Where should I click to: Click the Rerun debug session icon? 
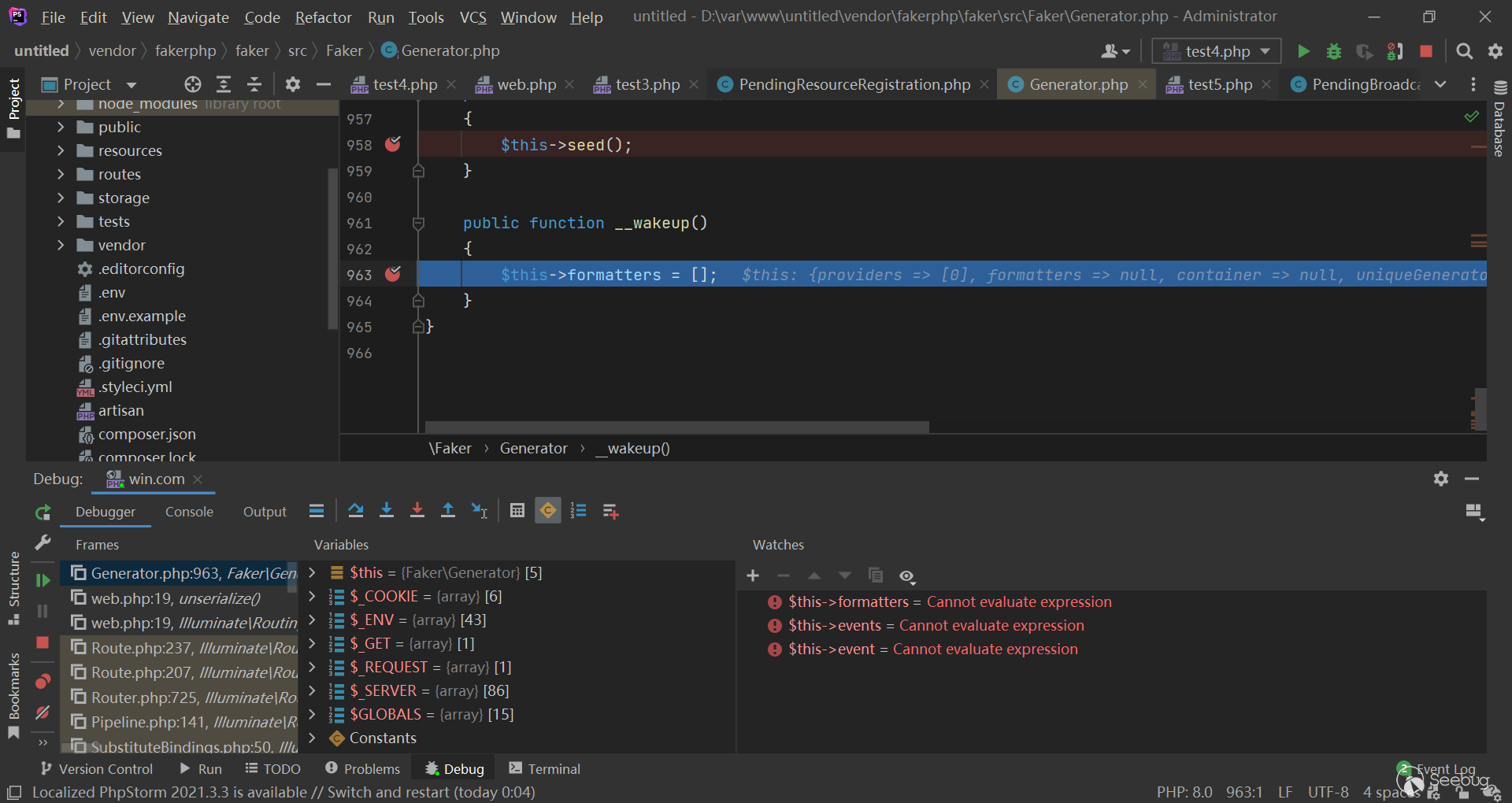43,513
